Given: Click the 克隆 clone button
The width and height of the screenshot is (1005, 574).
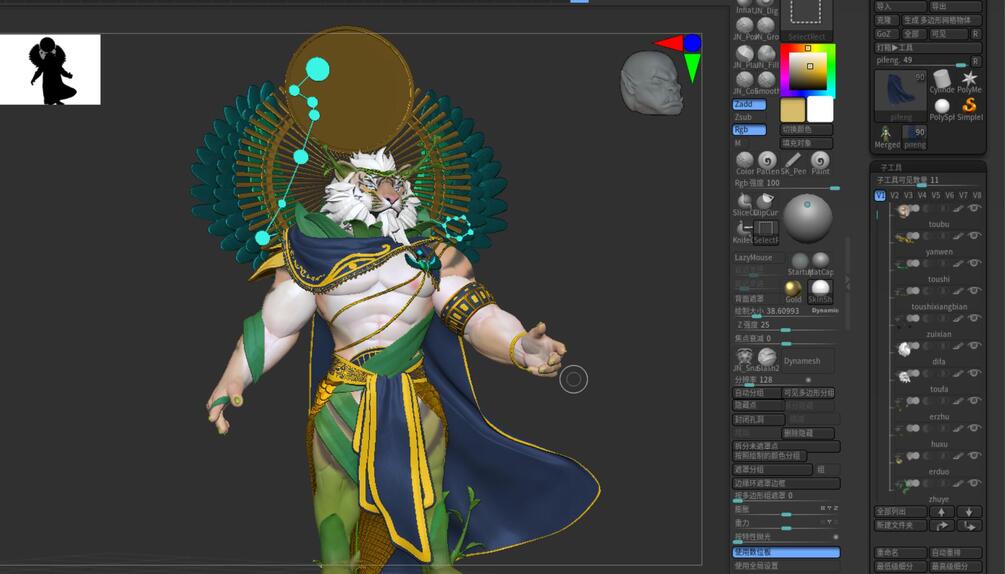Looking at the screenshot, I should [x=886, y=20].
